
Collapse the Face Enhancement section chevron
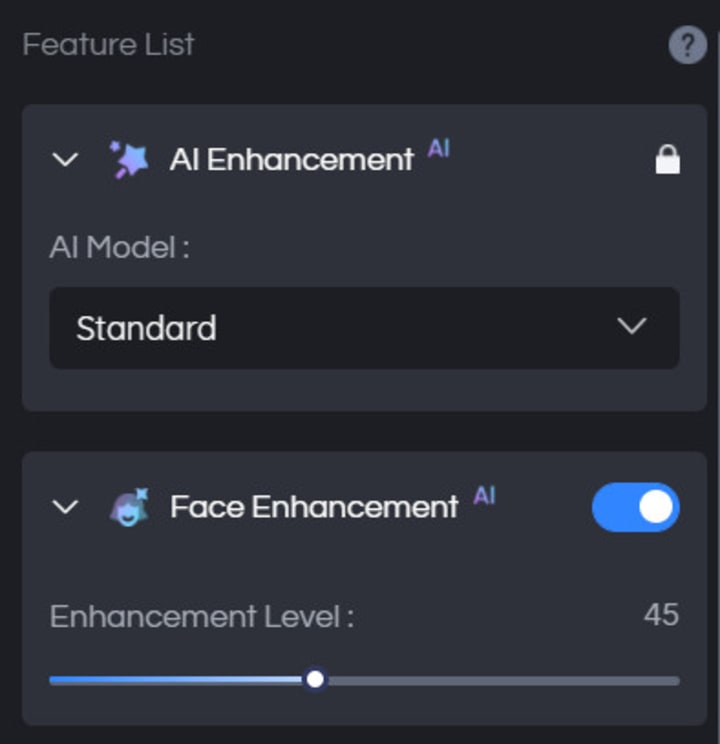point(65,507)
